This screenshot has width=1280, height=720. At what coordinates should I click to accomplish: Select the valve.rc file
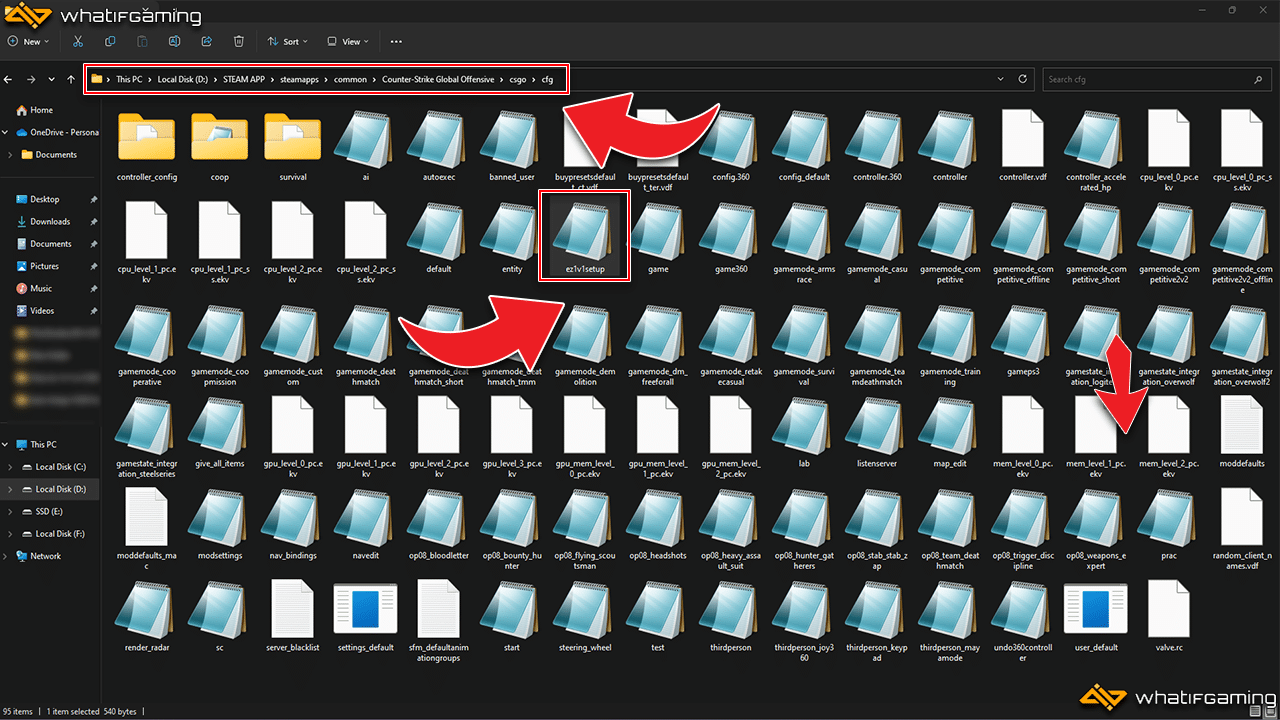coord(1169,616)
